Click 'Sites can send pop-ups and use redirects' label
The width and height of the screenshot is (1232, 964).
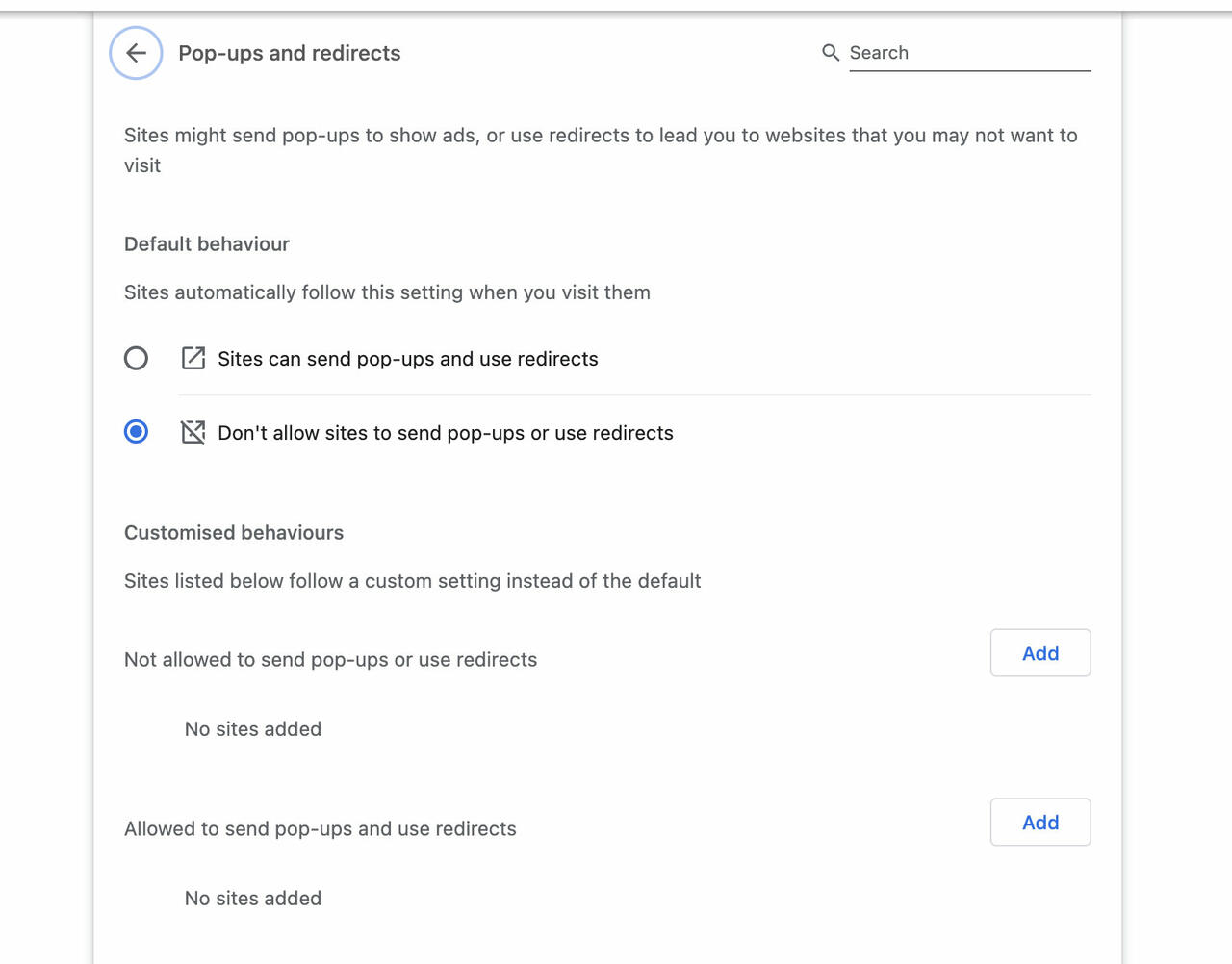pyautogui.click(x=408, y=359)
